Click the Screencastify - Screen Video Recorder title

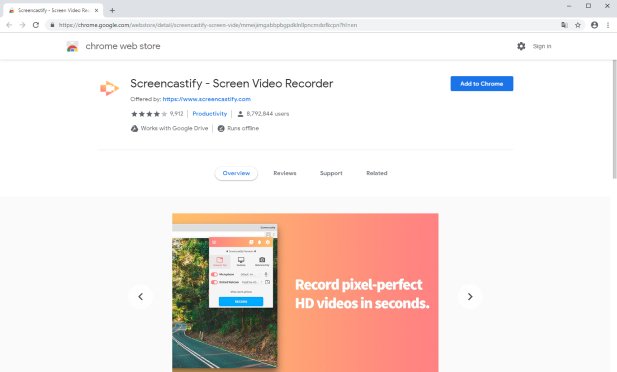click(231, 83)
